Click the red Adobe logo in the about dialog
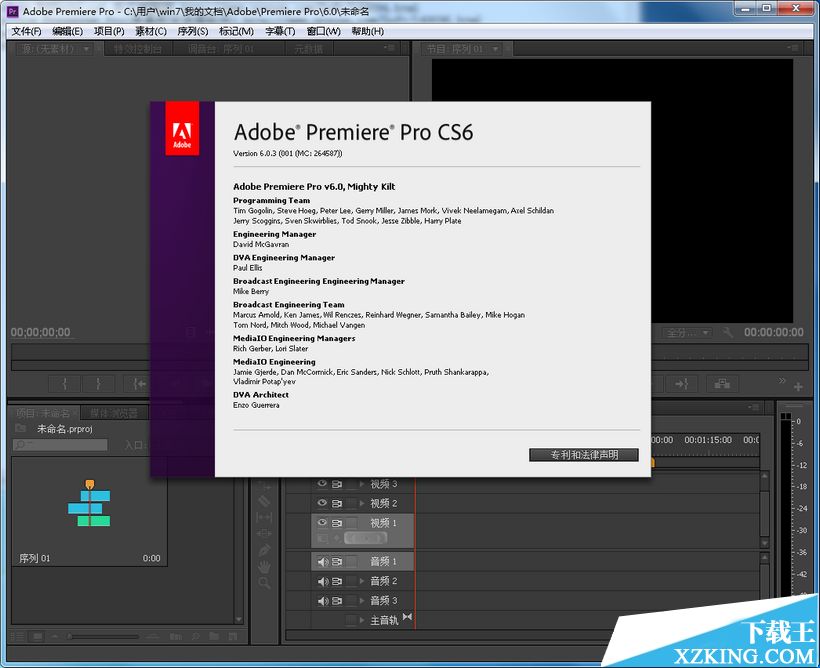 (x=182, y=129)
